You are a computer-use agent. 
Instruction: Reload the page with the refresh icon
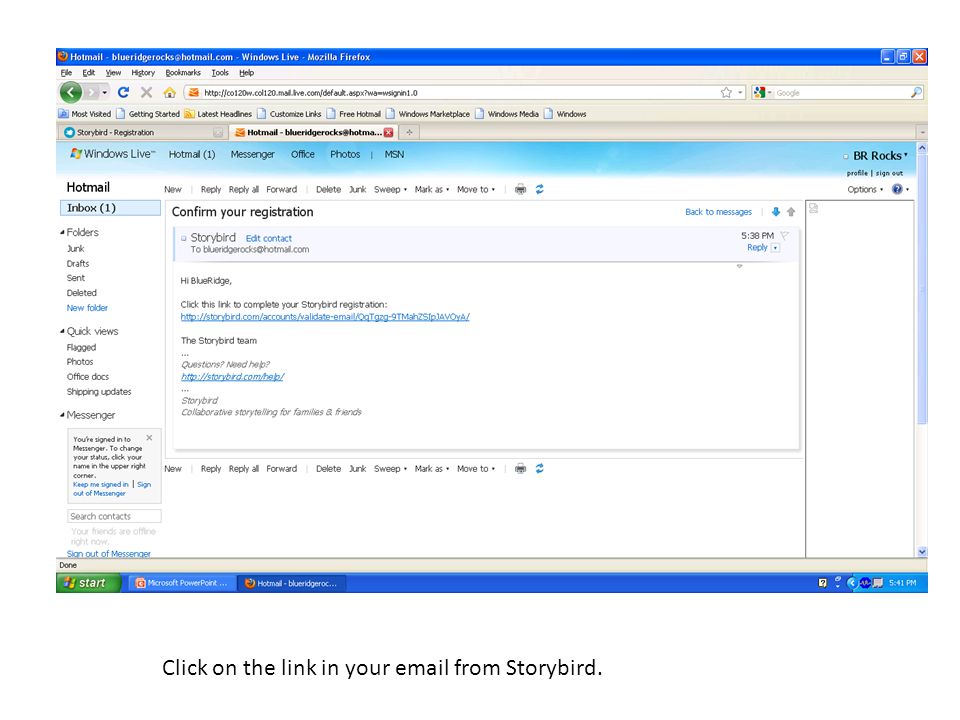point(123,92)
